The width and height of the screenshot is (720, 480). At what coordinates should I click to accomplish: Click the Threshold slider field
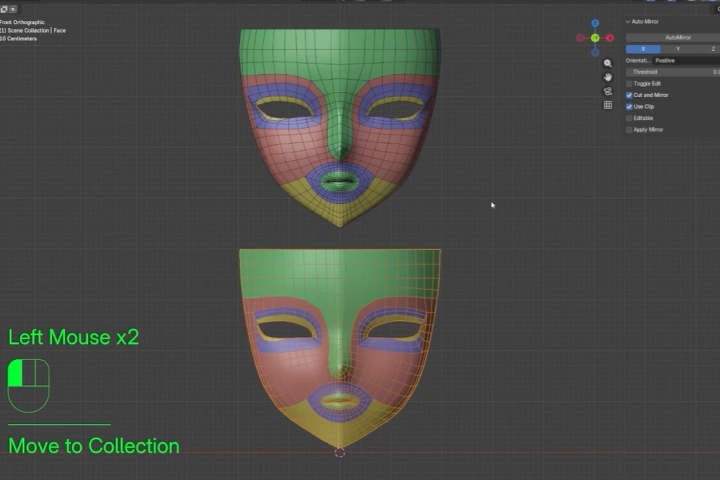coord(673,72)
